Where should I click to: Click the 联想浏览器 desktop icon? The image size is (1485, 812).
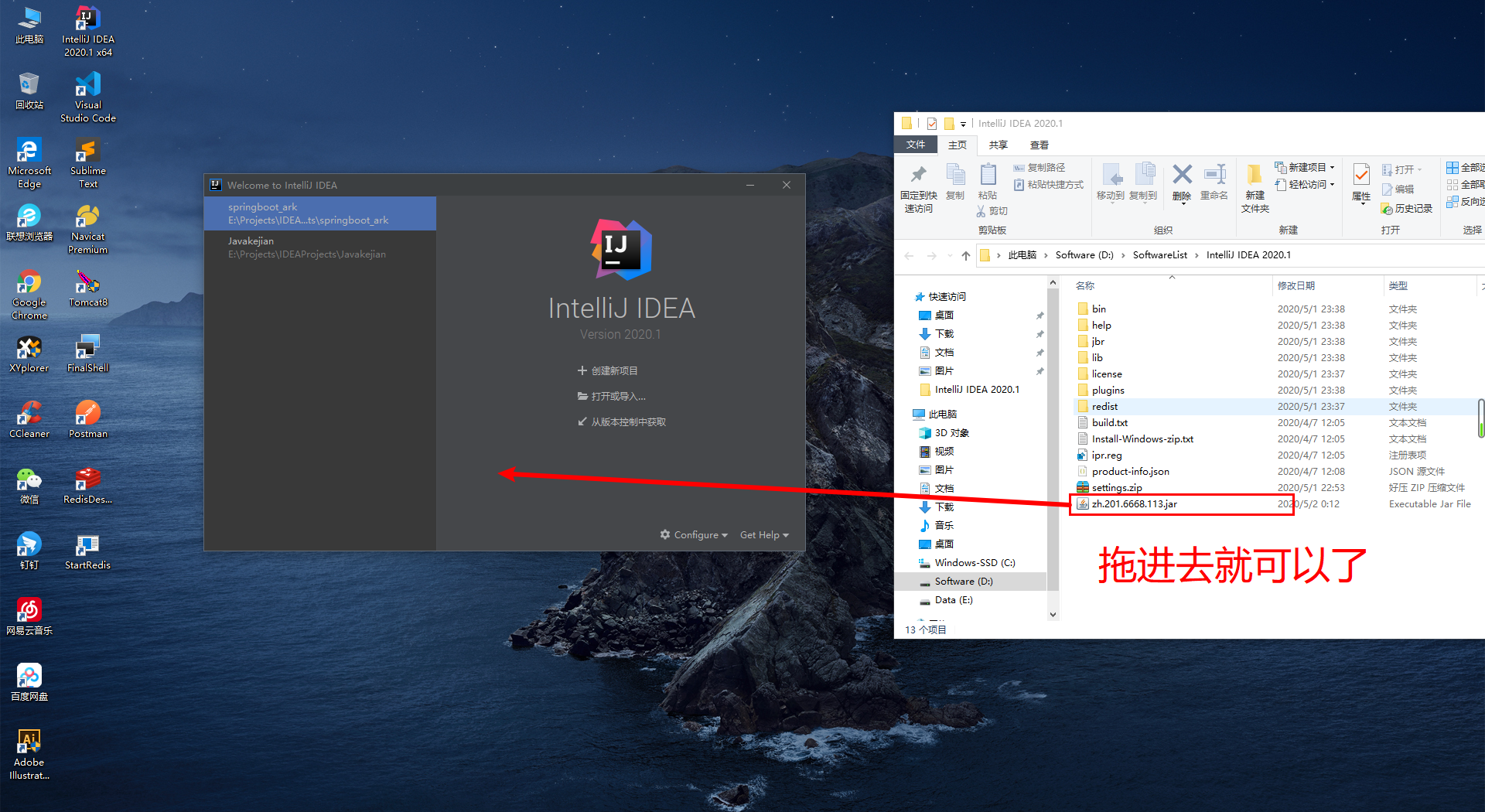pyautogui.click(x=29, y=223)
